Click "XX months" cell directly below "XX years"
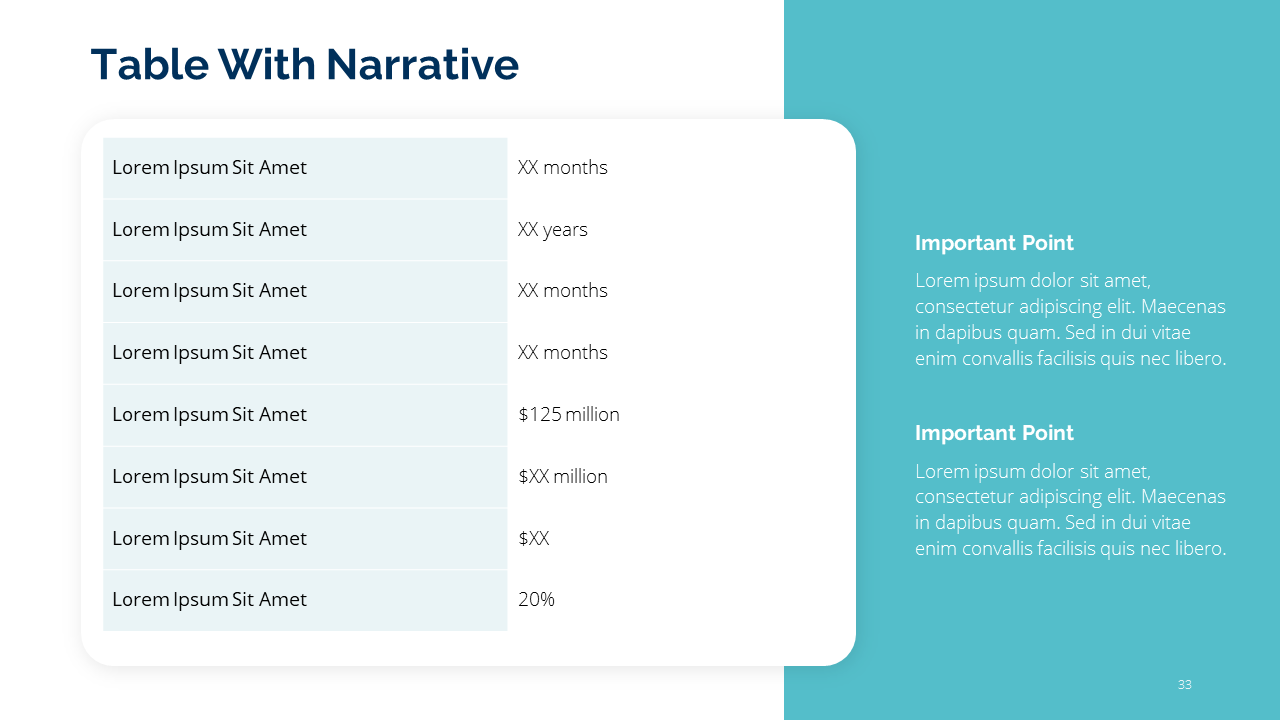1280x720 pixels. pos(563,291)
